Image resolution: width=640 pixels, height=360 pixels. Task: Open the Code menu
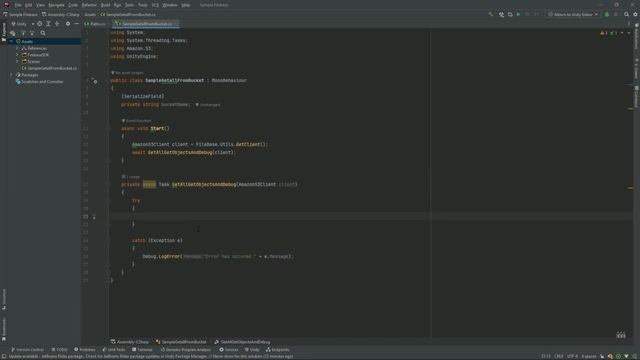point(73,5)
